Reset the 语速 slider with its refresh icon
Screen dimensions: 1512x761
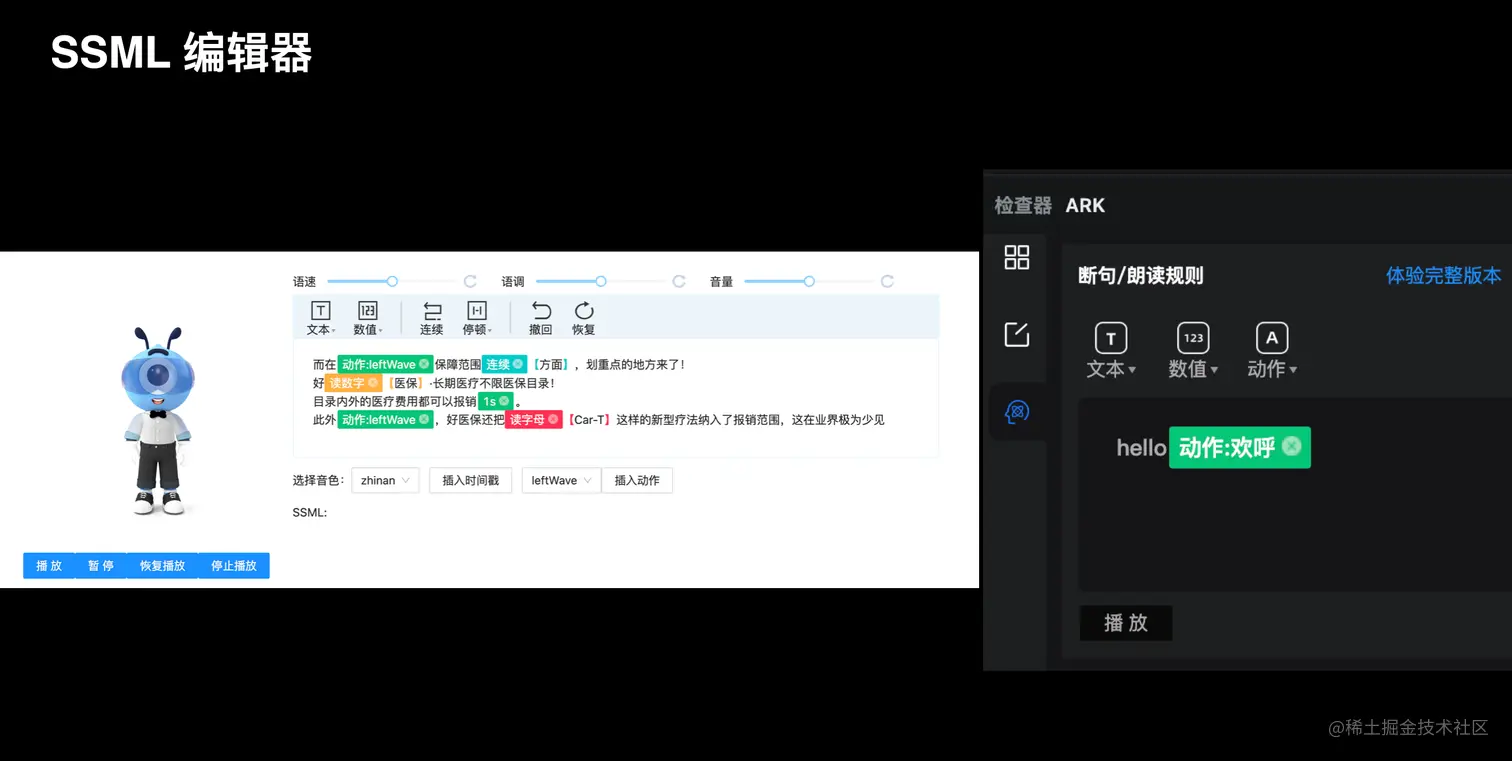[470, 282]
